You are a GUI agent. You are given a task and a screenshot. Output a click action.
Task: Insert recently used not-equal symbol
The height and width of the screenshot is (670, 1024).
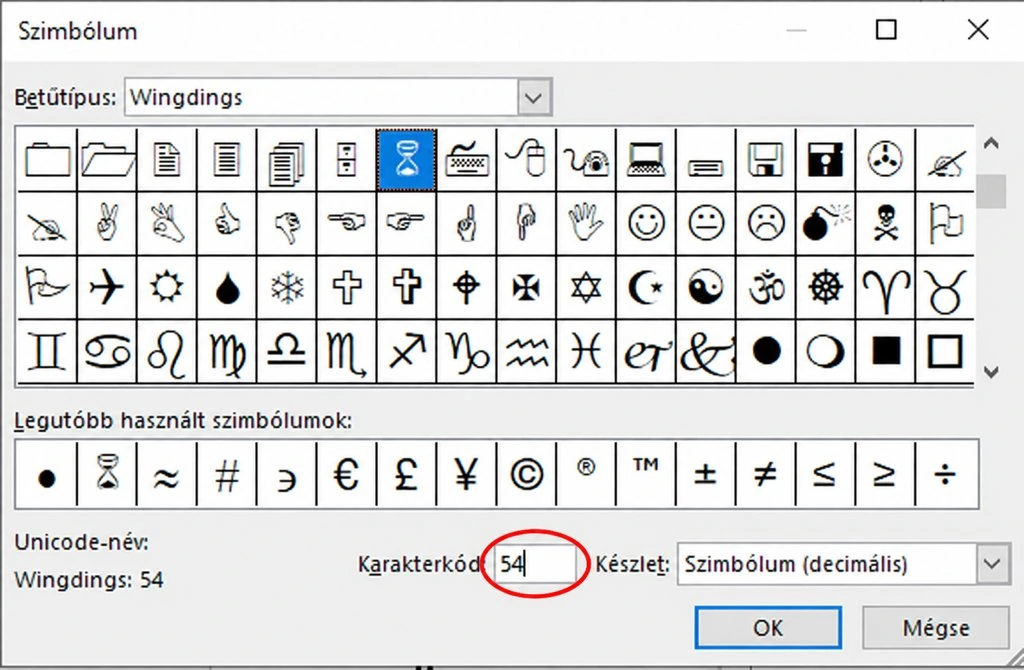[x=766, y=475]
